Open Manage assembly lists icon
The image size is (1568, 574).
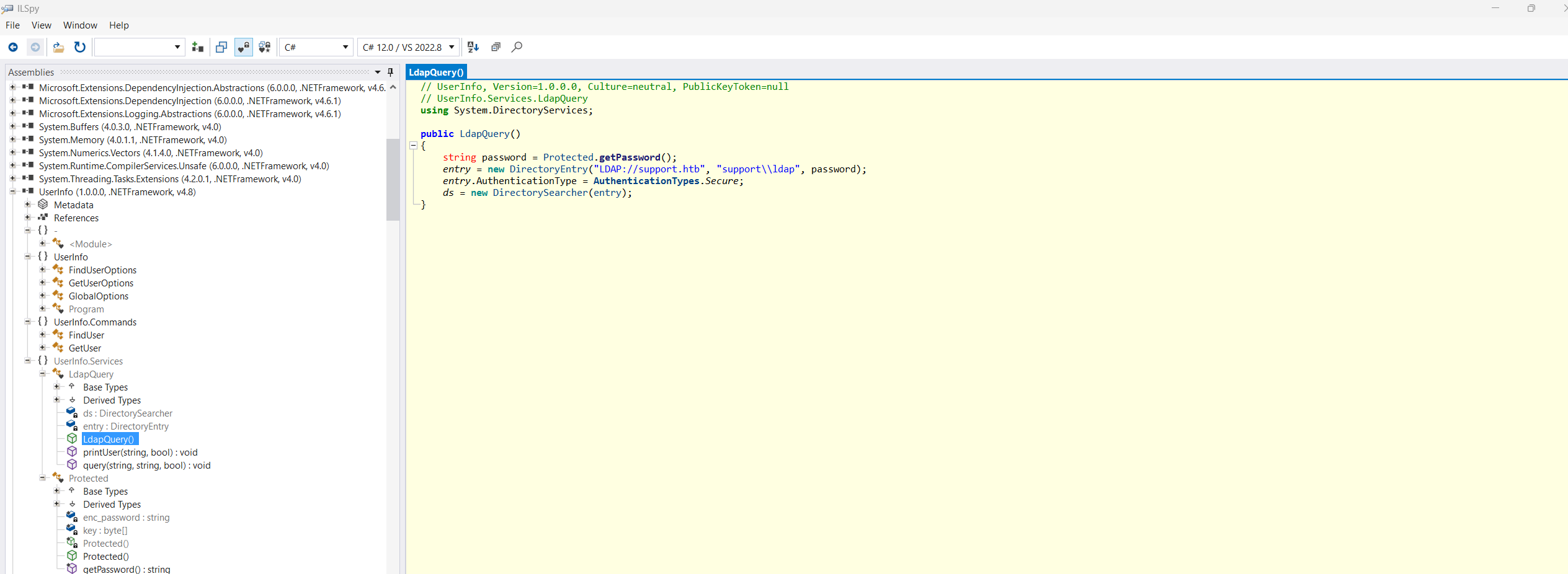[x=198, y=47]
